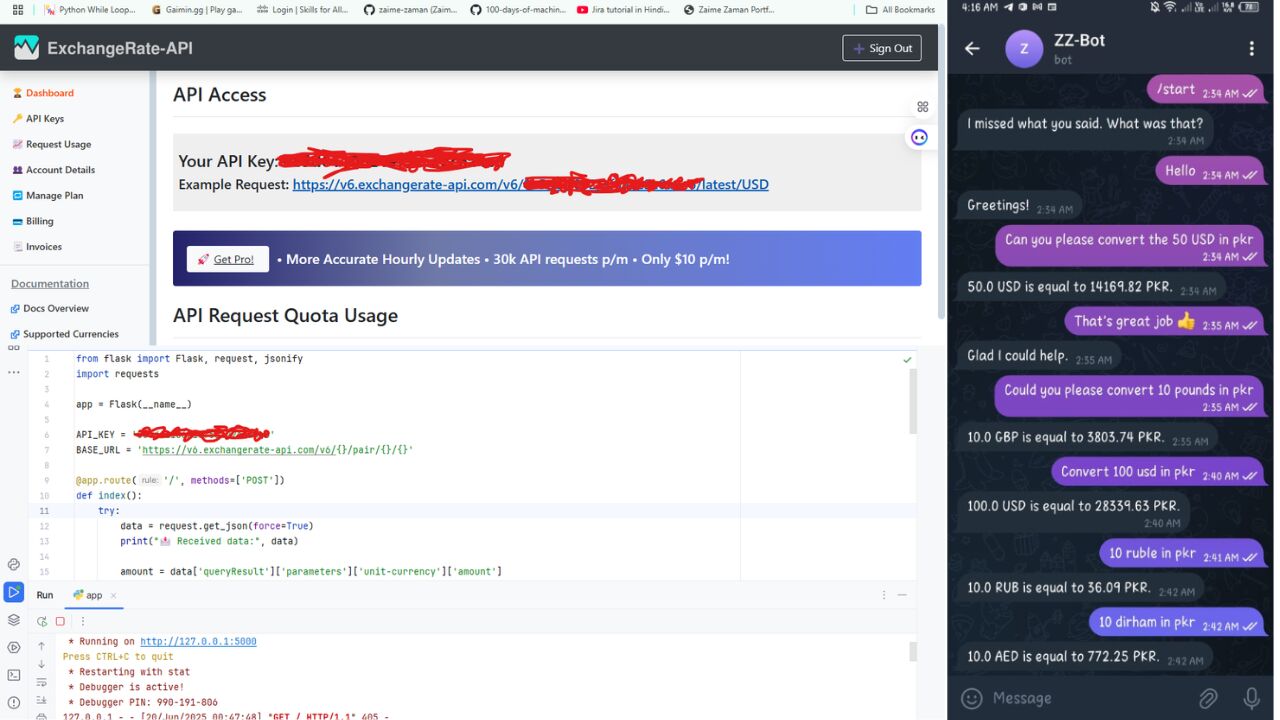Open the example request URL link
The height and width of the screenshot is (720, 1280).
coord(531,185)
